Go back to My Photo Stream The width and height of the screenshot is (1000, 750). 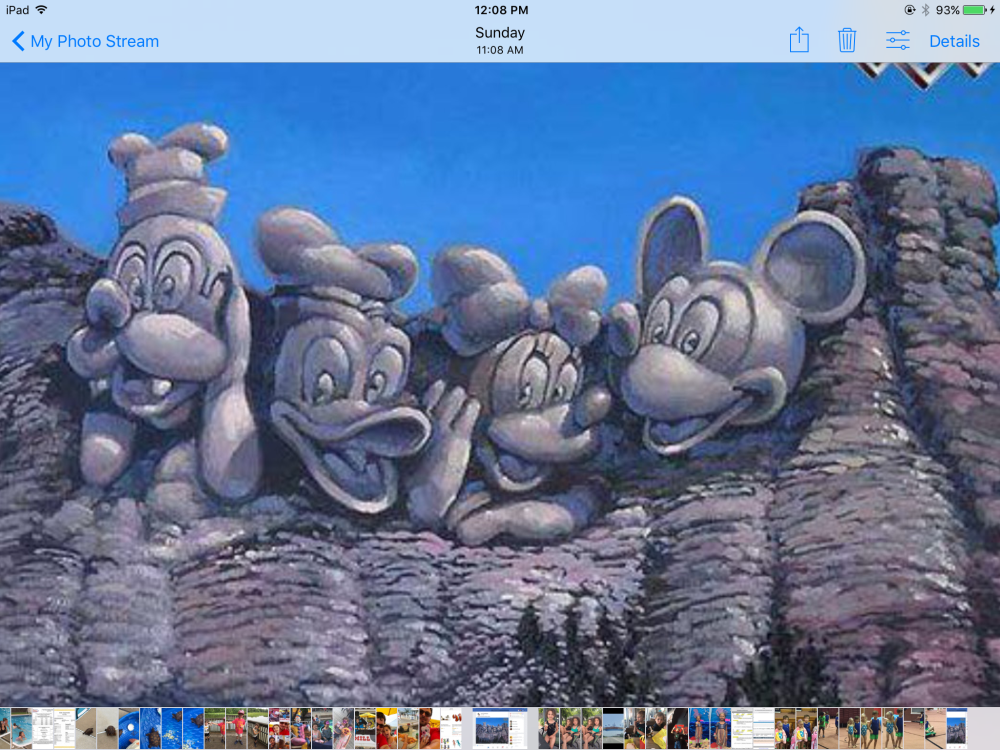pos(94,41)
